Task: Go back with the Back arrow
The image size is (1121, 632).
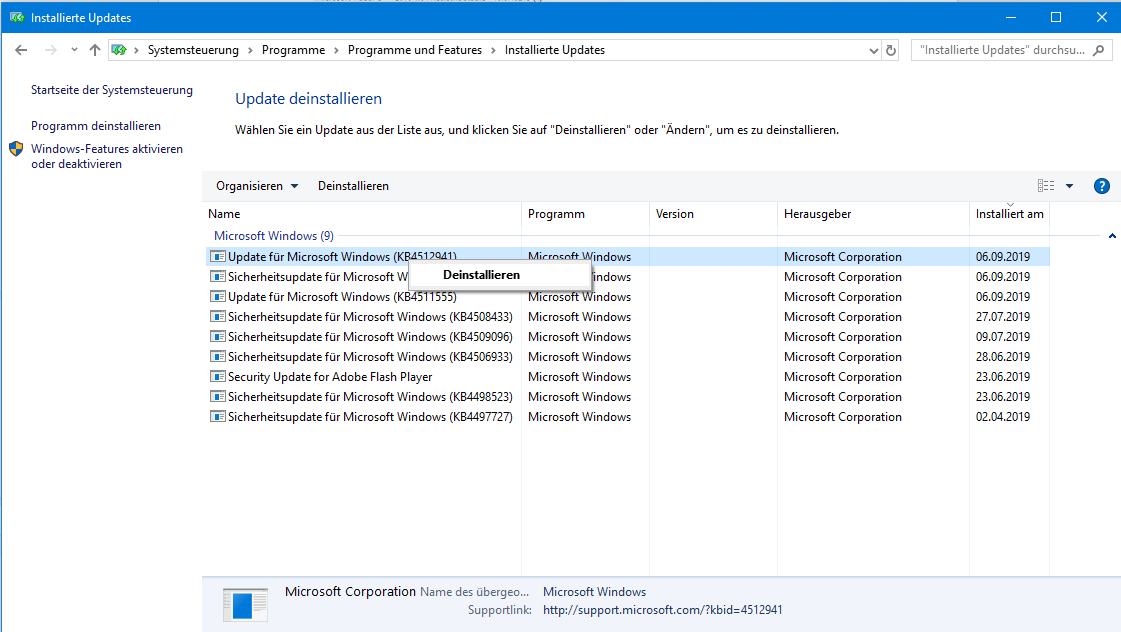Action: coord(21,50)
